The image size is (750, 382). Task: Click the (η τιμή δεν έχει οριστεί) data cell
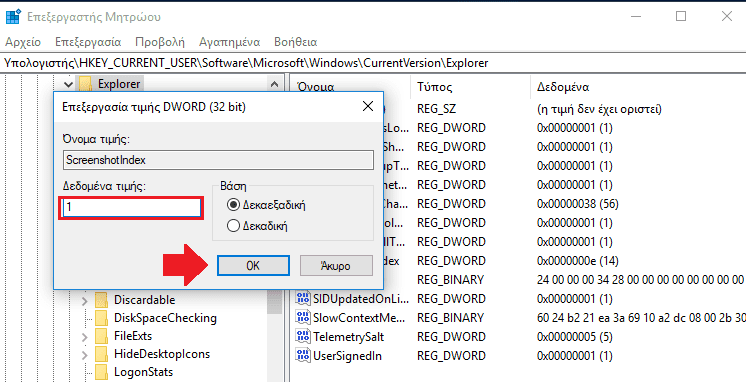tap(599, 109)
